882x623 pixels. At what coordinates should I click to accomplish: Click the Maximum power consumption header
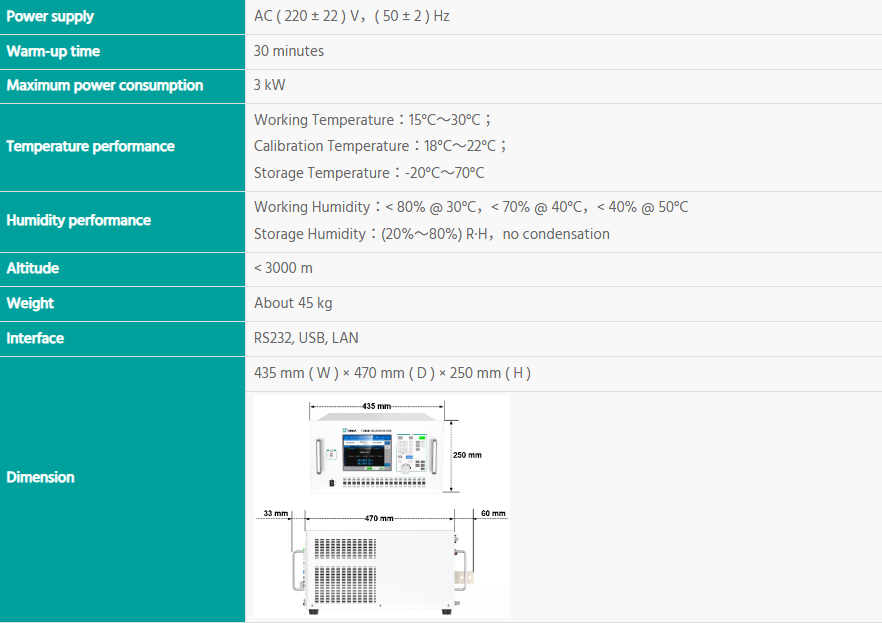click(104, 85)
